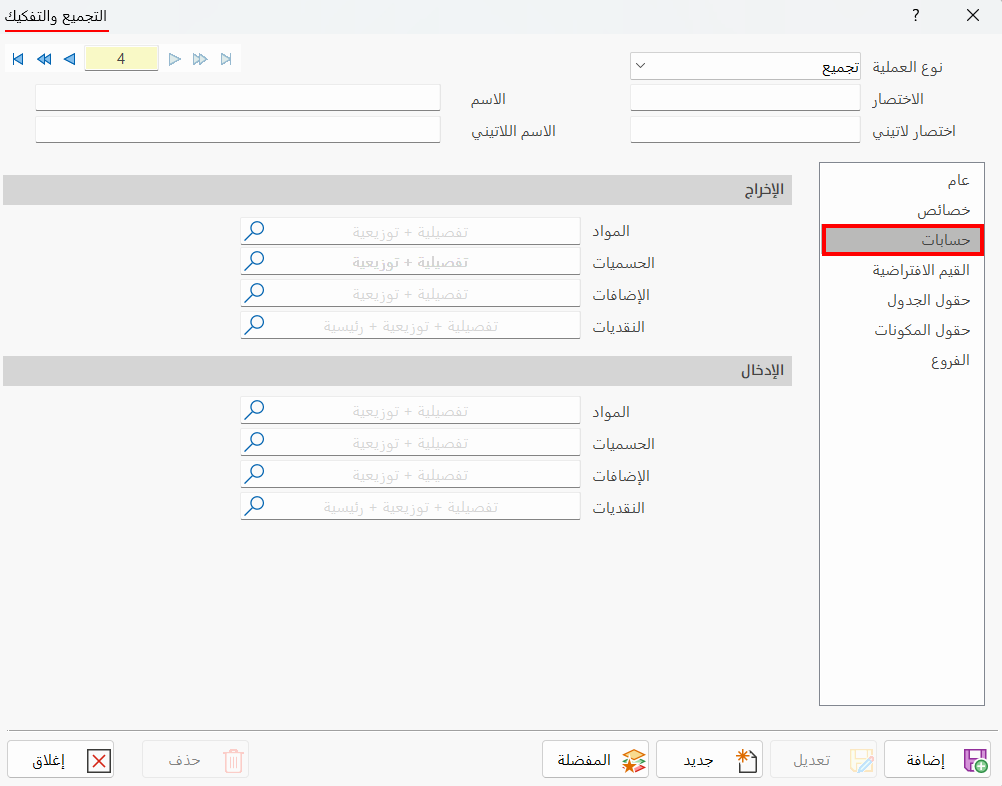Click search icon for الحسميات under الإدخال
Screen dimensions: 1002x786
(x=254, y=442)
